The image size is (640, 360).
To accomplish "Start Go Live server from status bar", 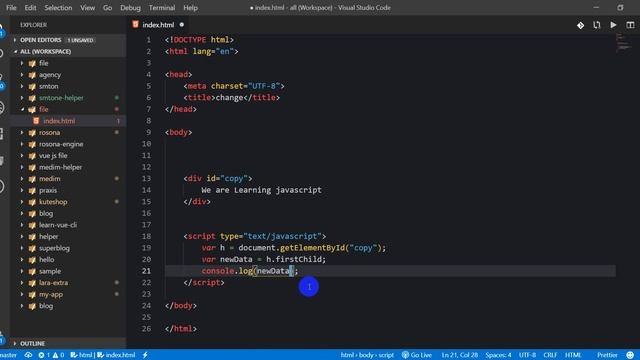I will [x=417, y=355].
